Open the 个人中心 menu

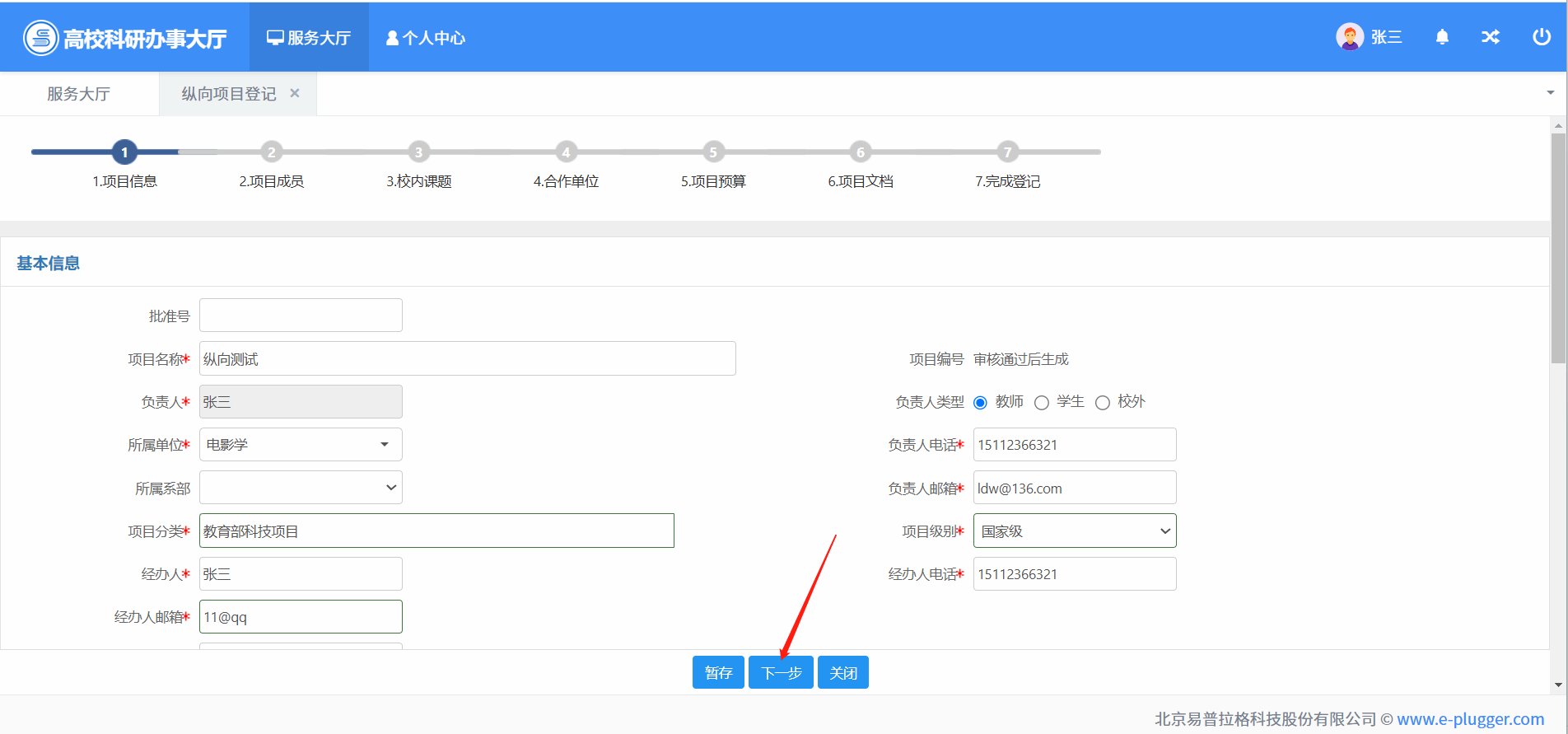click(x=426, y=38)
